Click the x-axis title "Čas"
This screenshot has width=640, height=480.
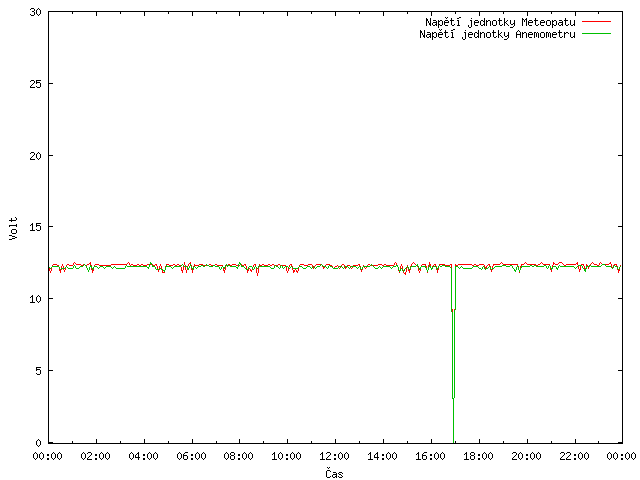click(x=334, y=473)
